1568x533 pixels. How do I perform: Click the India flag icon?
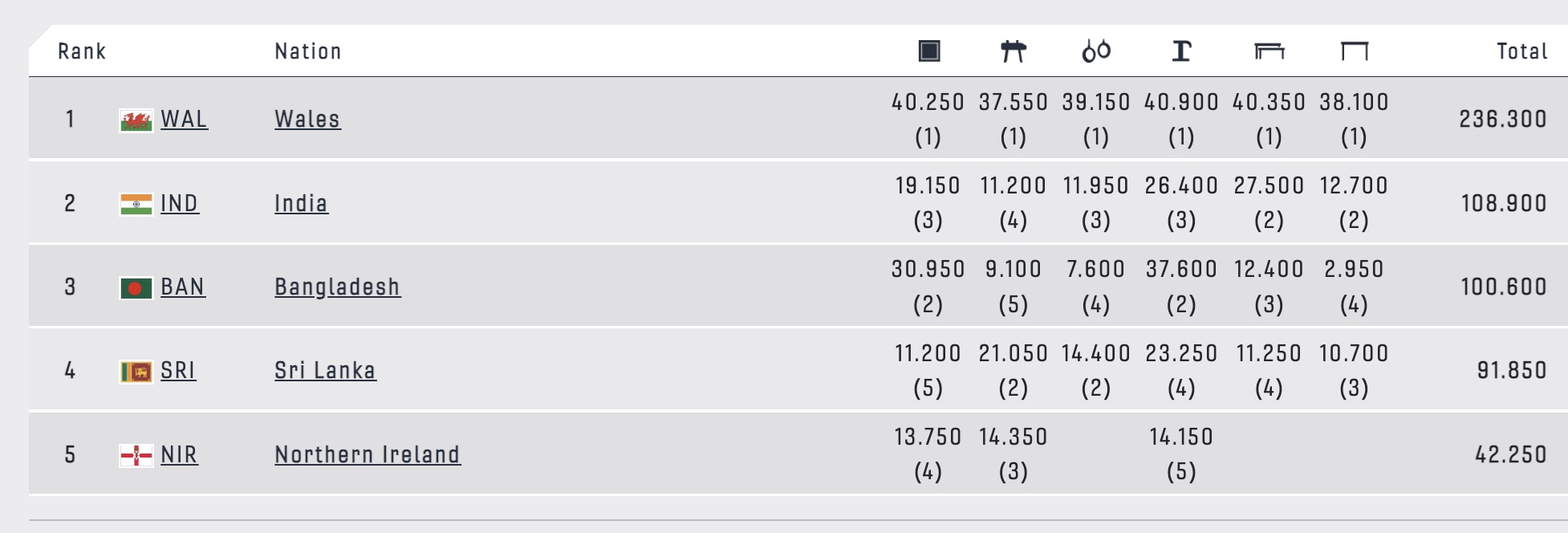[x=136, y=204]
